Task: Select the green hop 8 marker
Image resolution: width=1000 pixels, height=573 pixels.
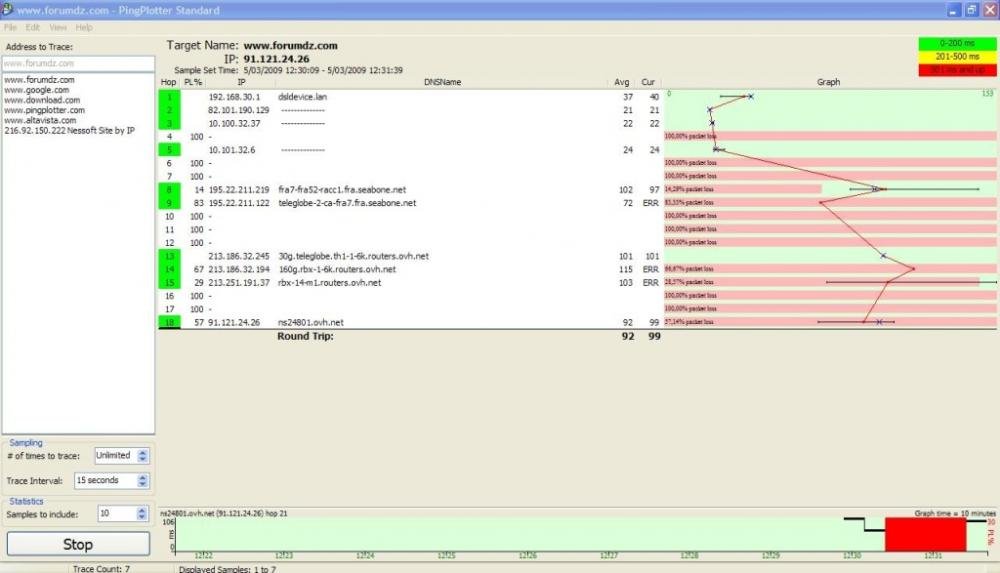Action: coord(169,189)
